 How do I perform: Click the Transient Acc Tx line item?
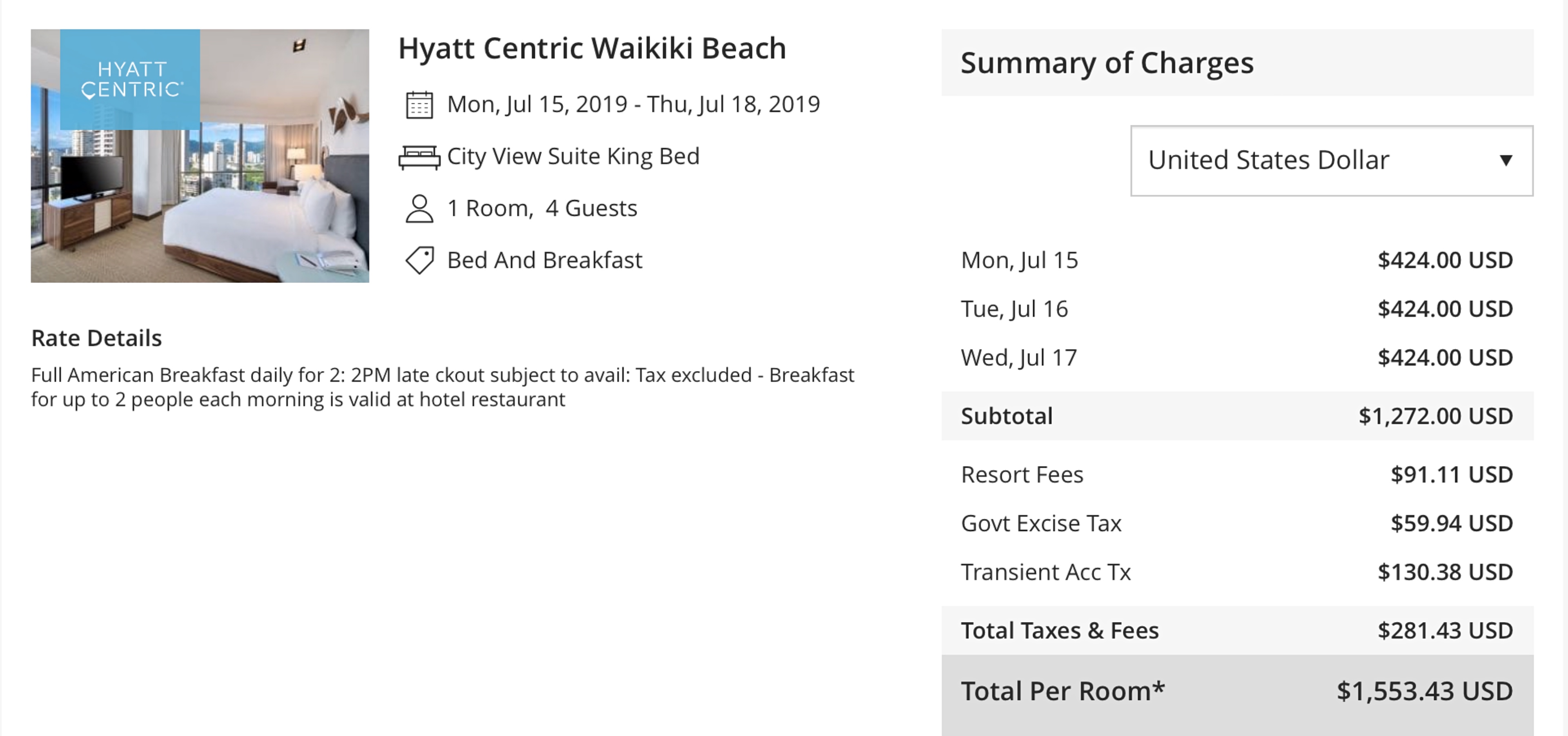1237,572
